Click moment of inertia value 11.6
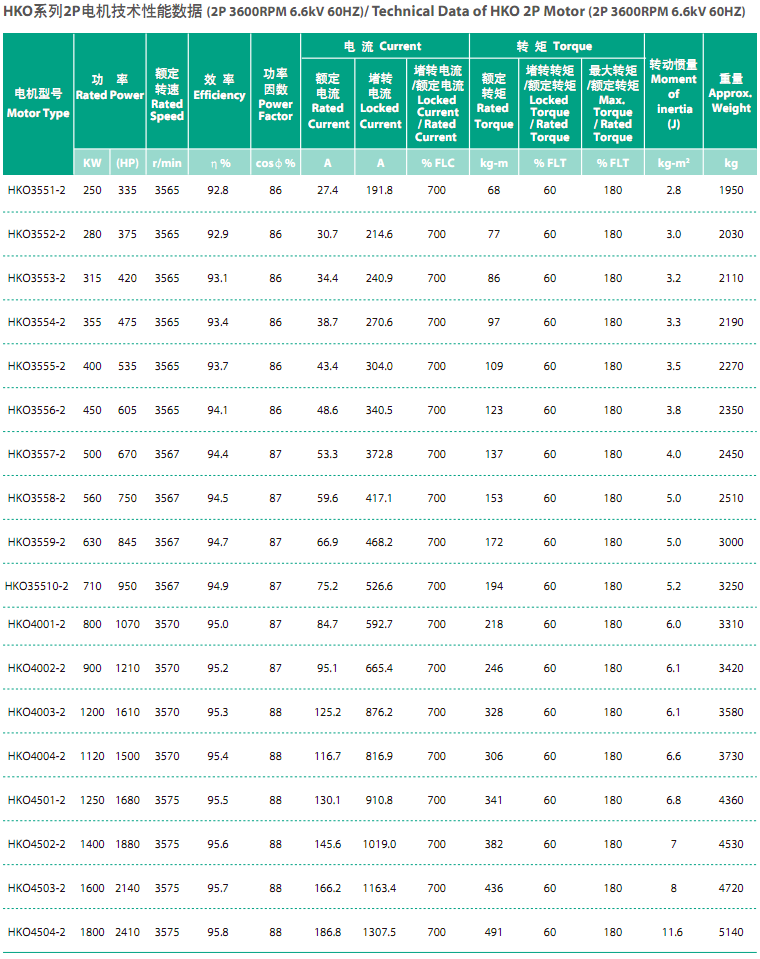760x959 pixels. (x=673, y=933)
